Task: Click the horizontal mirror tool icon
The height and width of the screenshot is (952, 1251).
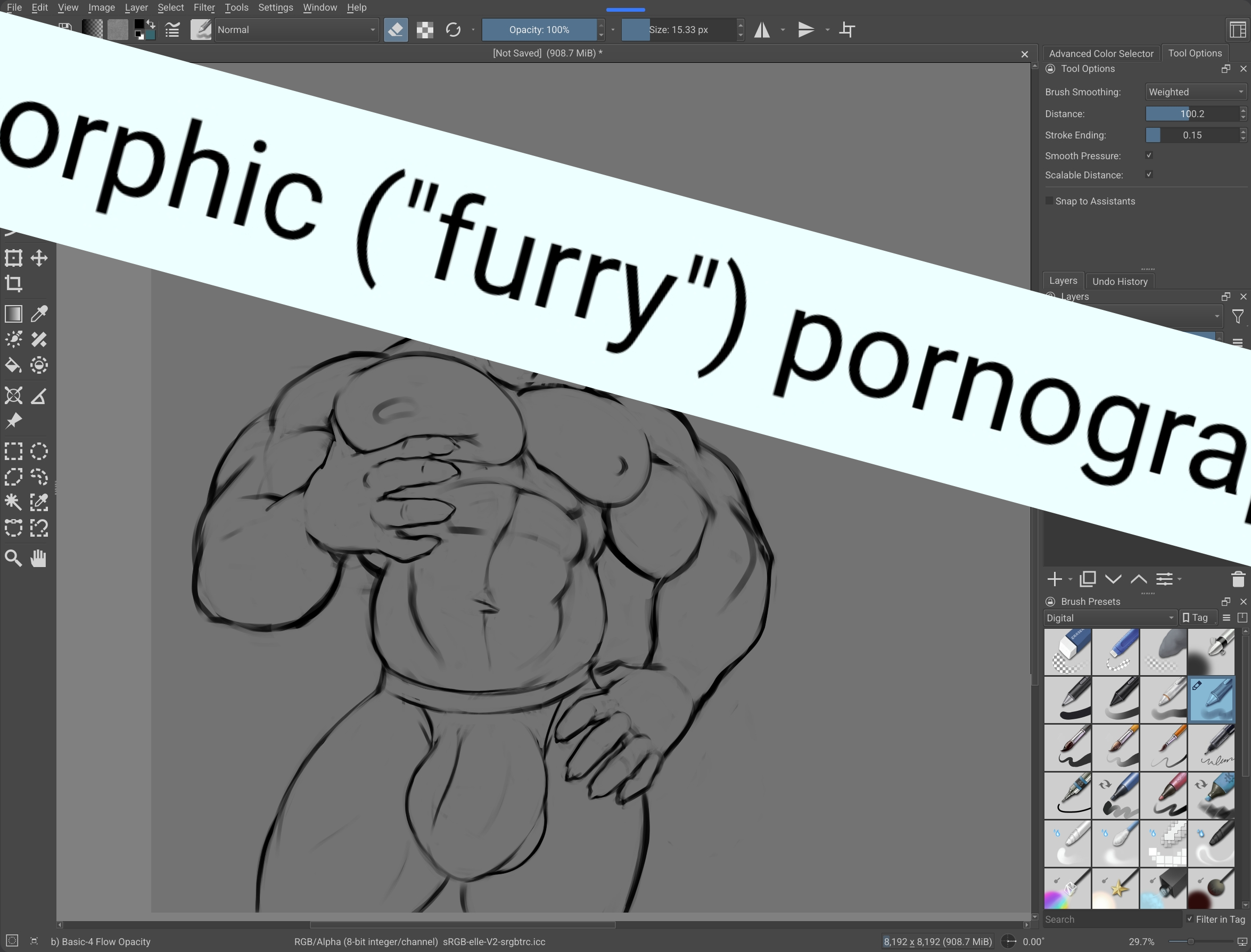Action: [762, 29]
